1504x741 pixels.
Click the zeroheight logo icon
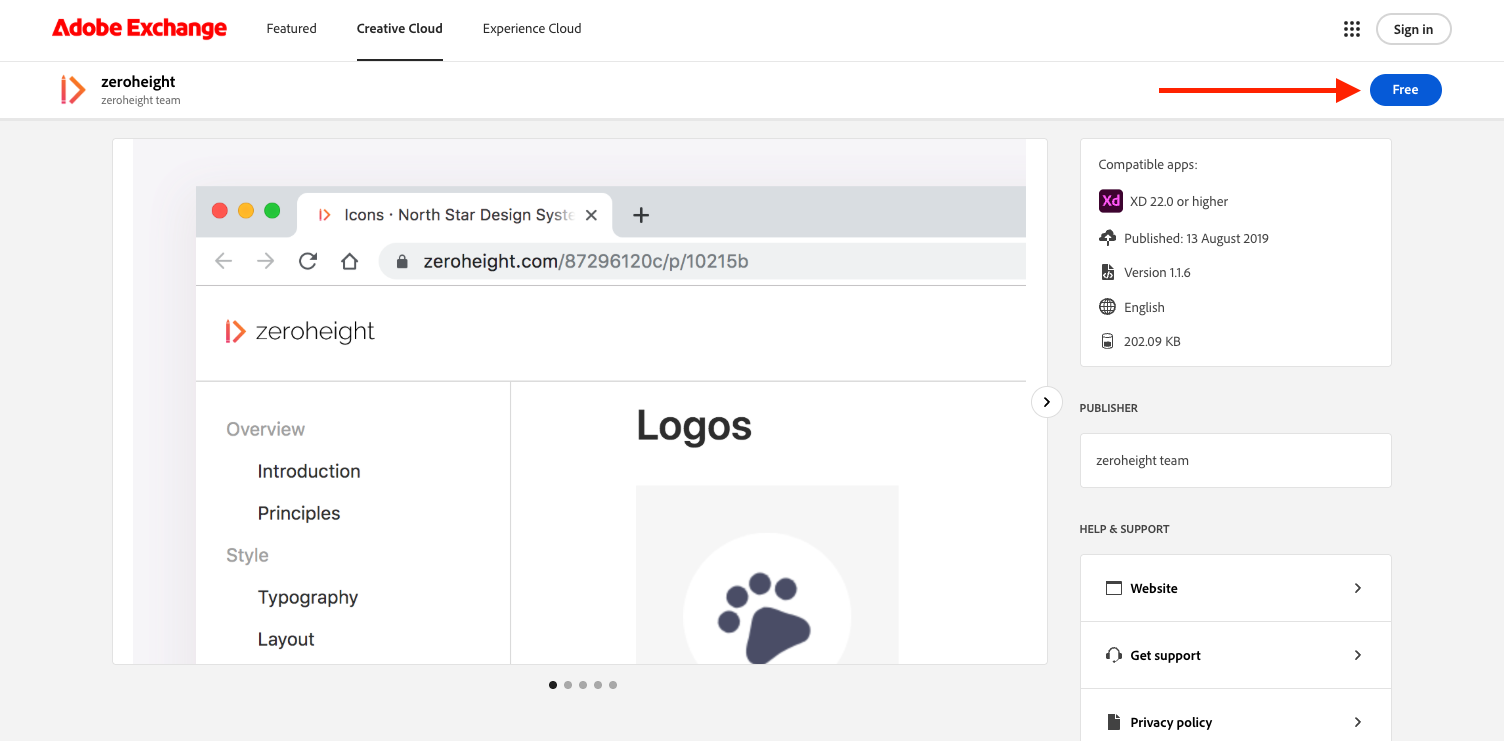point(71,89)
